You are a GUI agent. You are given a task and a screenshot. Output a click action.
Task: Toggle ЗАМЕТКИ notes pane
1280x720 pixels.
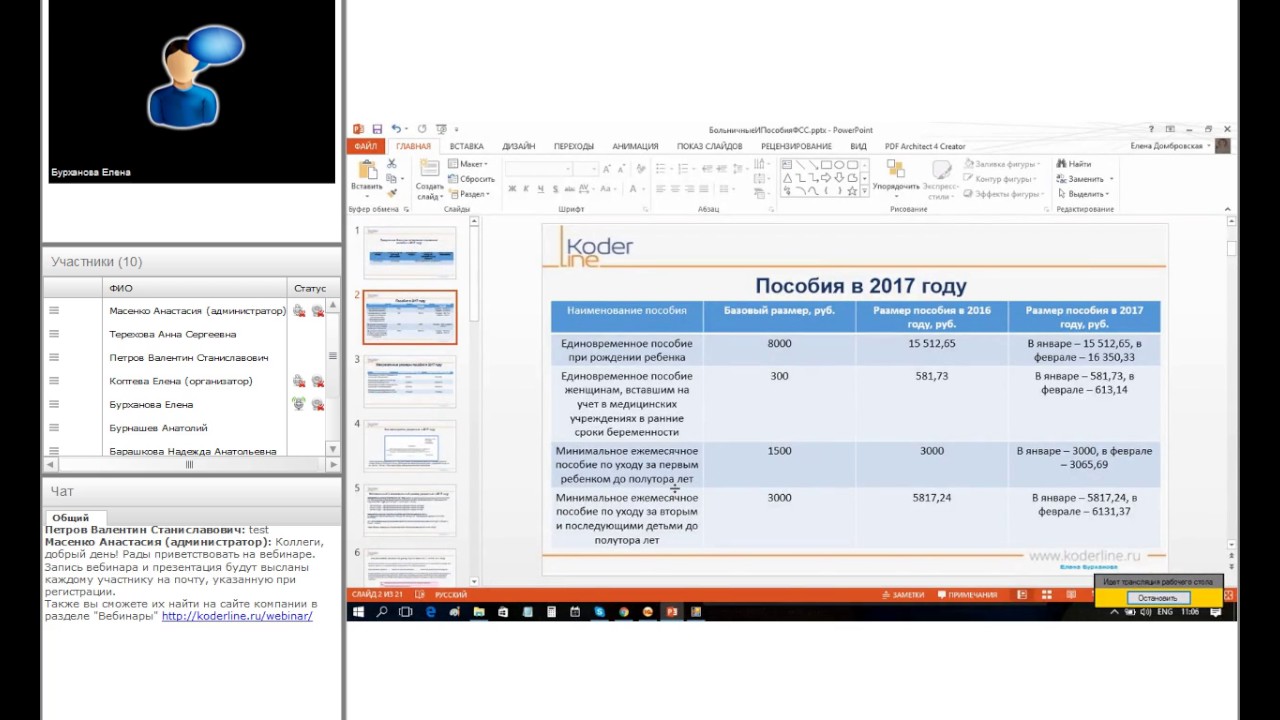point(902,594)
